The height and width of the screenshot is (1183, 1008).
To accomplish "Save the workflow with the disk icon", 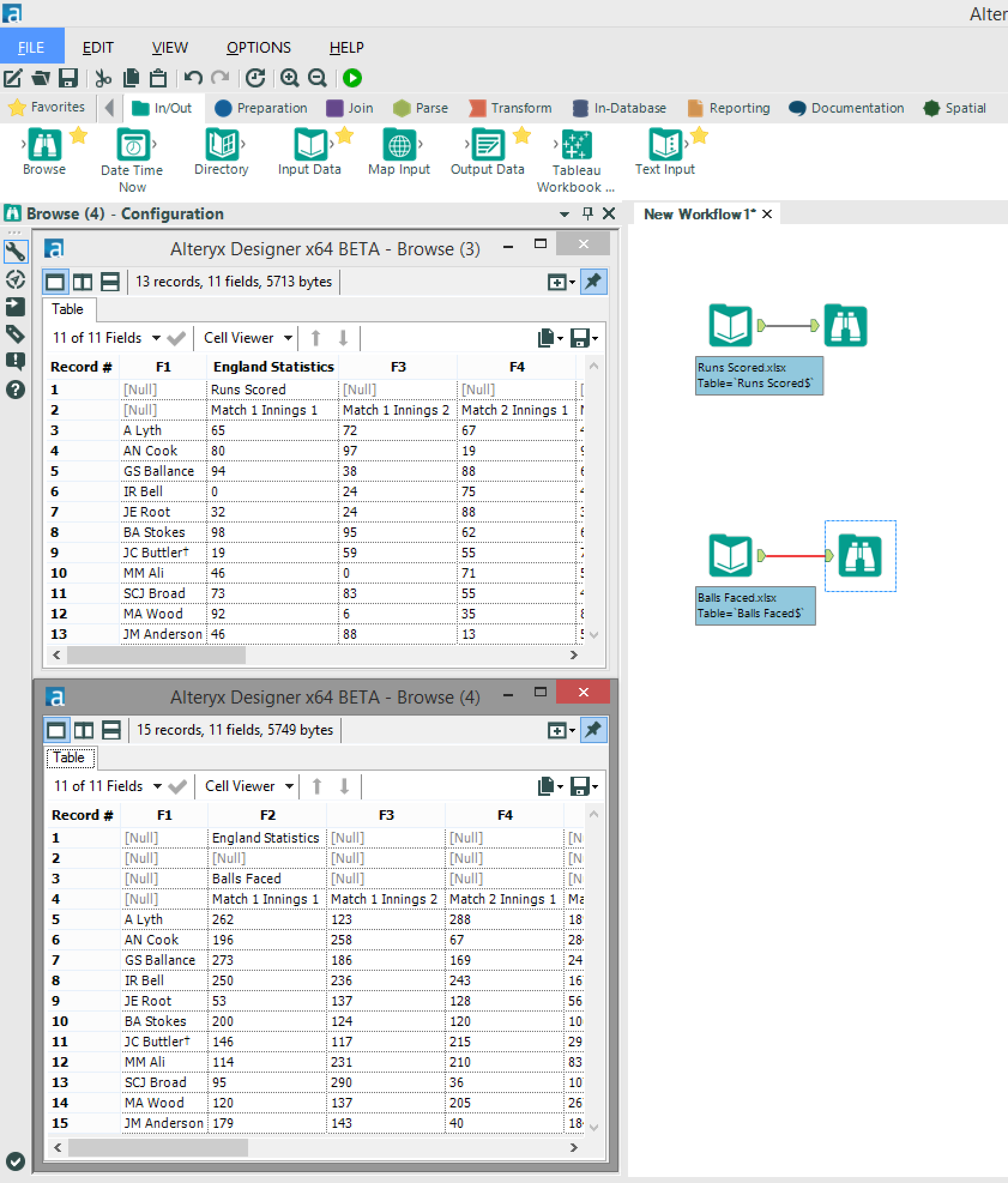I will click(x=68, y=78).
